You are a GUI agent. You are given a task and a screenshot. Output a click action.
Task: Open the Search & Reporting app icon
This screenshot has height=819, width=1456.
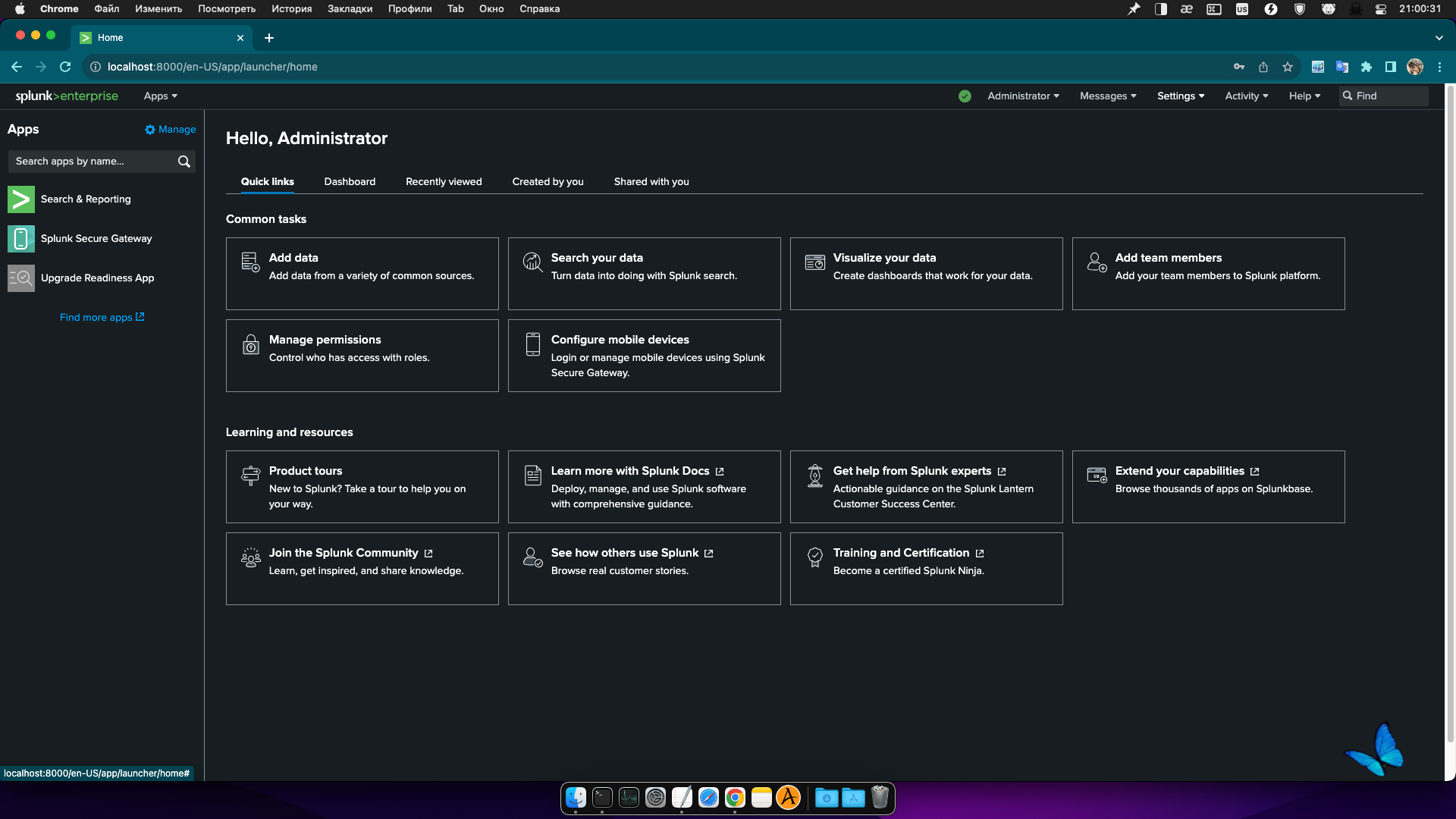(21, 199)
